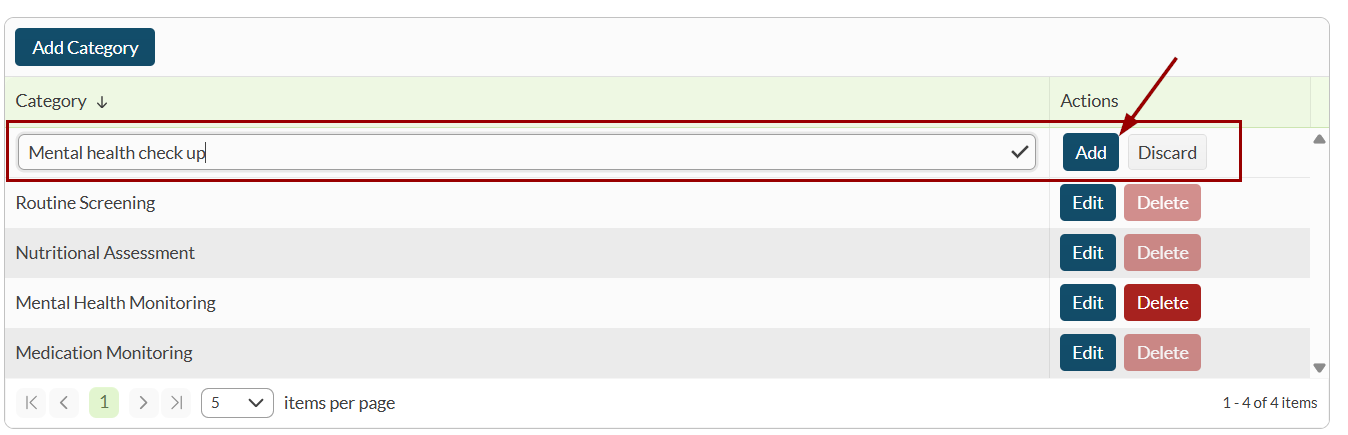Image resolution: width=1348 pixels, height=435 pixels.
Task: Click the checkmark icon in category field
Action: (x=1020, y=152)
